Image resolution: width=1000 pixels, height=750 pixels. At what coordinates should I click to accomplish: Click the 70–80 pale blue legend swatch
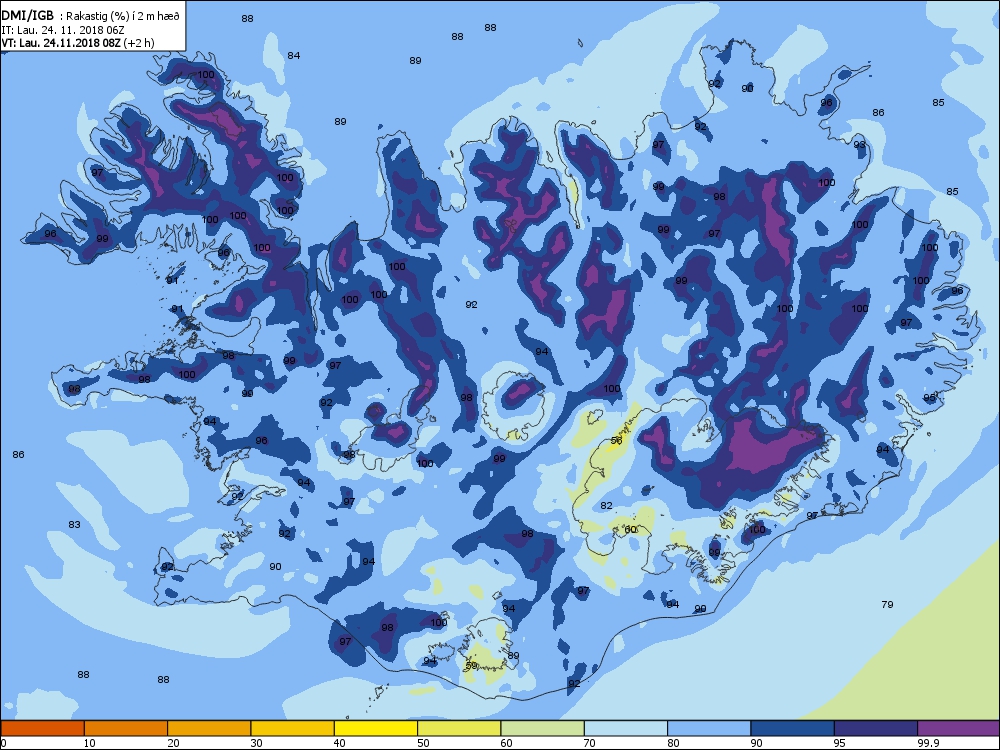pos(626,728)
